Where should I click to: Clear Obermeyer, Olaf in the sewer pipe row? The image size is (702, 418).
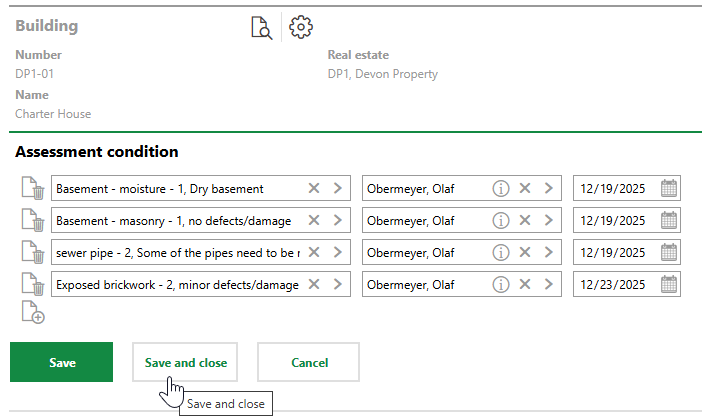pos(524,252)
